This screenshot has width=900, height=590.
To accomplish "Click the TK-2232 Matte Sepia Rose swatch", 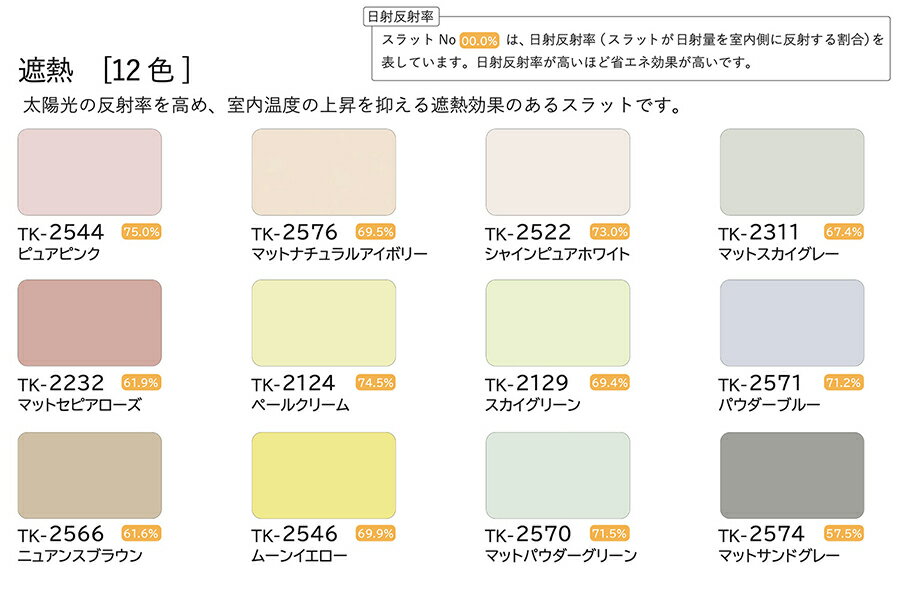I will [x=90, y=323].
